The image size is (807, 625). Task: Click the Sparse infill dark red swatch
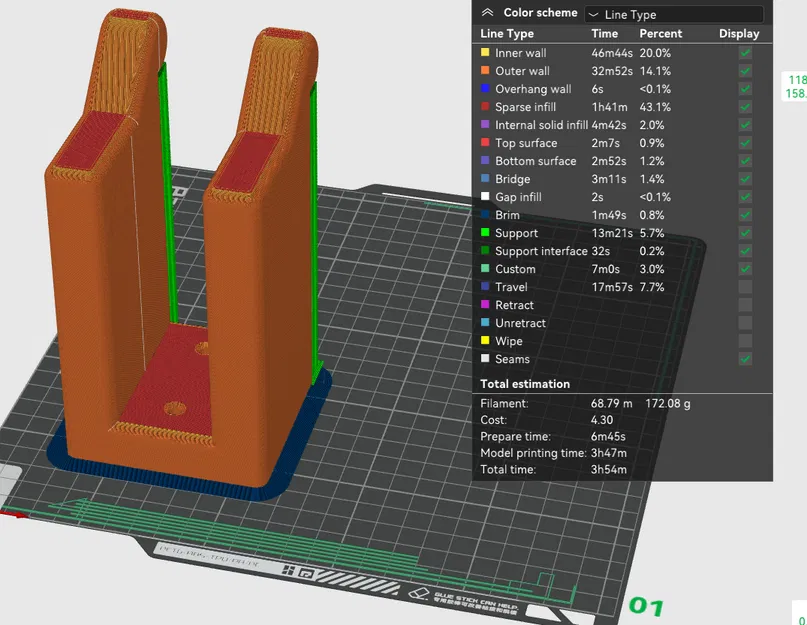pos(485,106)
